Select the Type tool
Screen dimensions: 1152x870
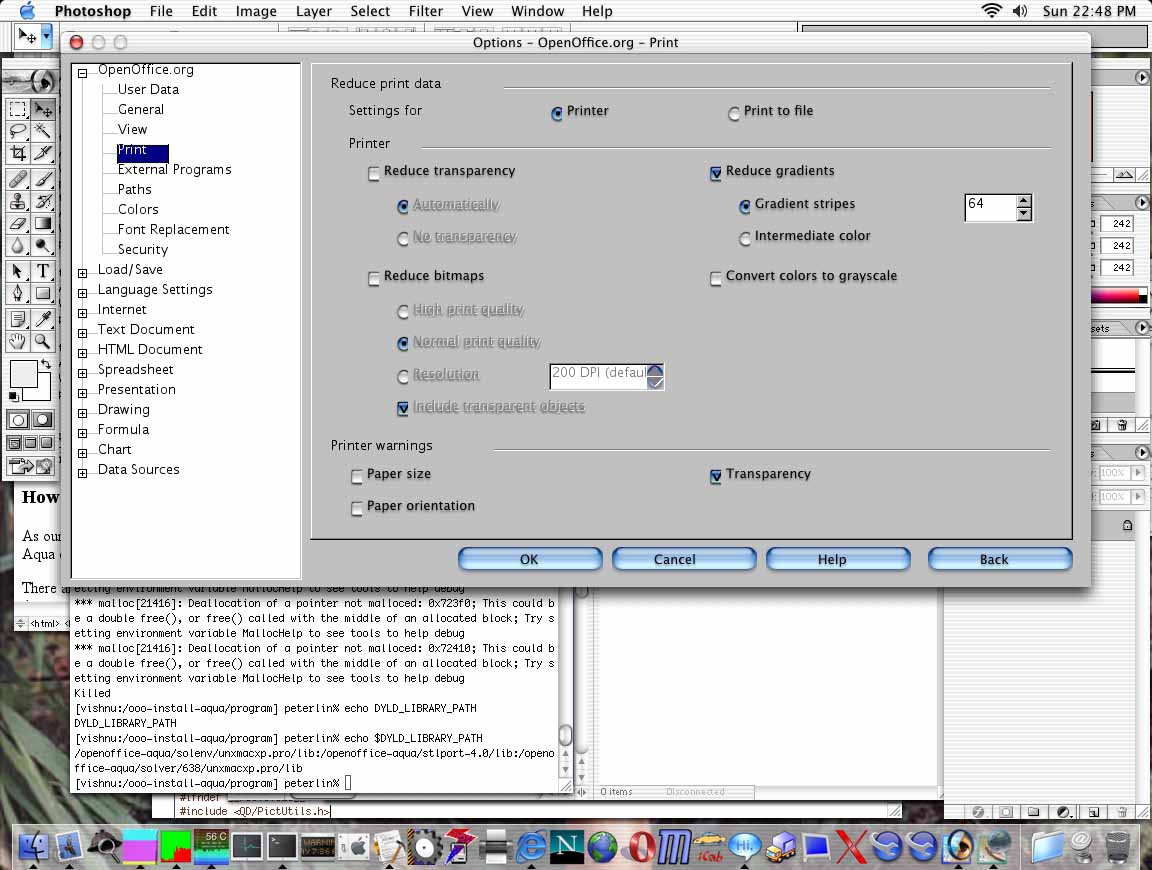(x=43, y=271)
